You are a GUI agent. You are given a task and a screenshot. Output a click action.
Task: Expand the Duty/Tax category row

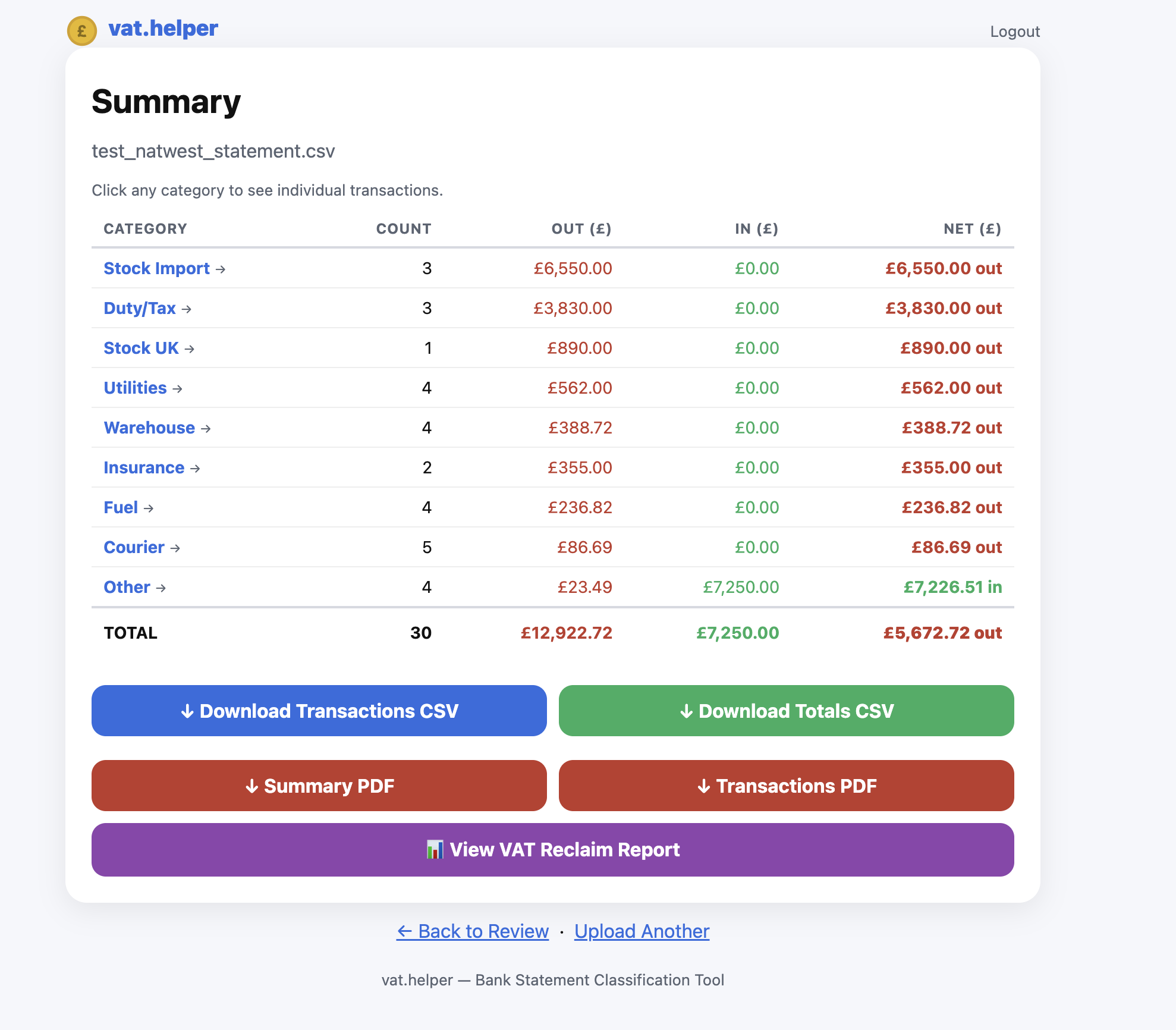[140, 308]
